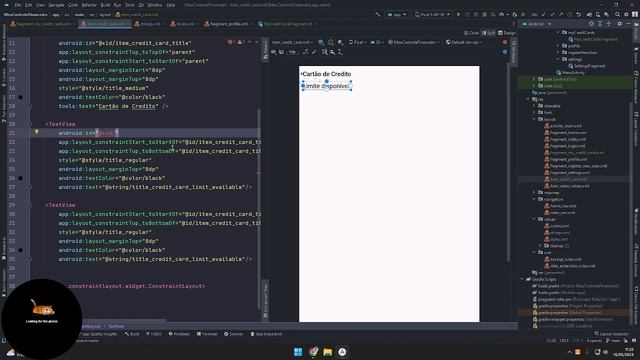Open MeuControleFinanceiro theme dropdown in design toolbar
The image size is (640, 360).
tap(414, 42)
